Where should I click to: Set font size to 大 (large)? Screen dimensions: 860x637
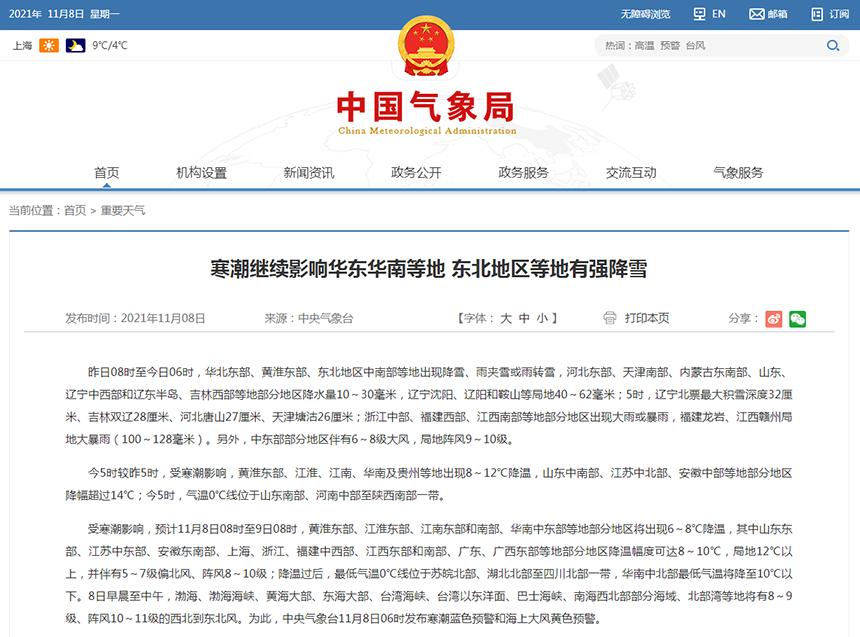click(506, 318)
